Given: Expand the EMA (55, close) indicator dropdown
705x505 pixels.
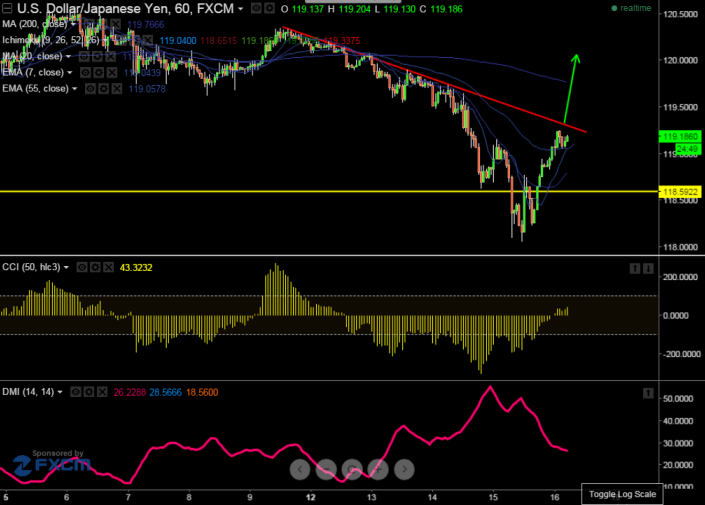Looking at the screenshot, I should coord(75,89).
